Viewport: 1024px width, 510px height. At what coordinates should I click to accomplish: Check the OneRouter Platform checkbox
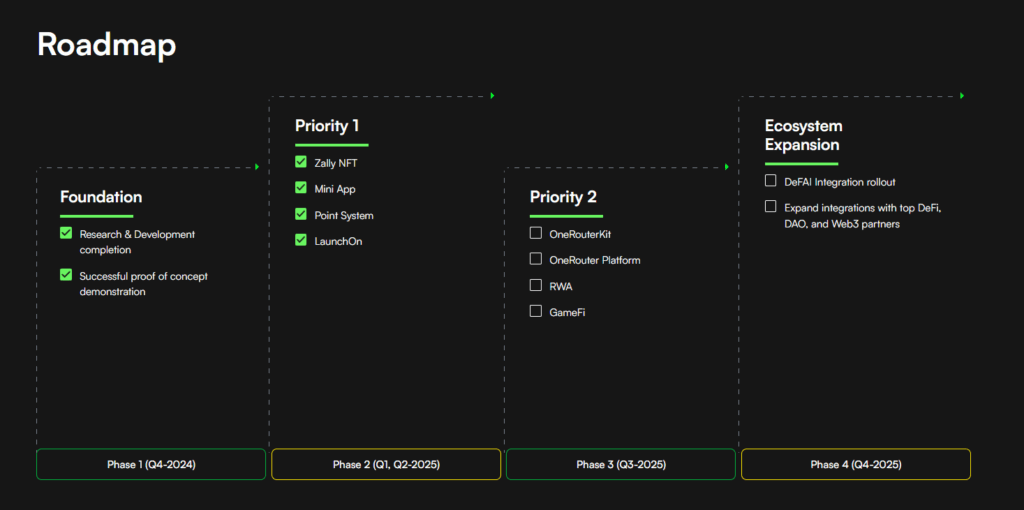point(536,259)
